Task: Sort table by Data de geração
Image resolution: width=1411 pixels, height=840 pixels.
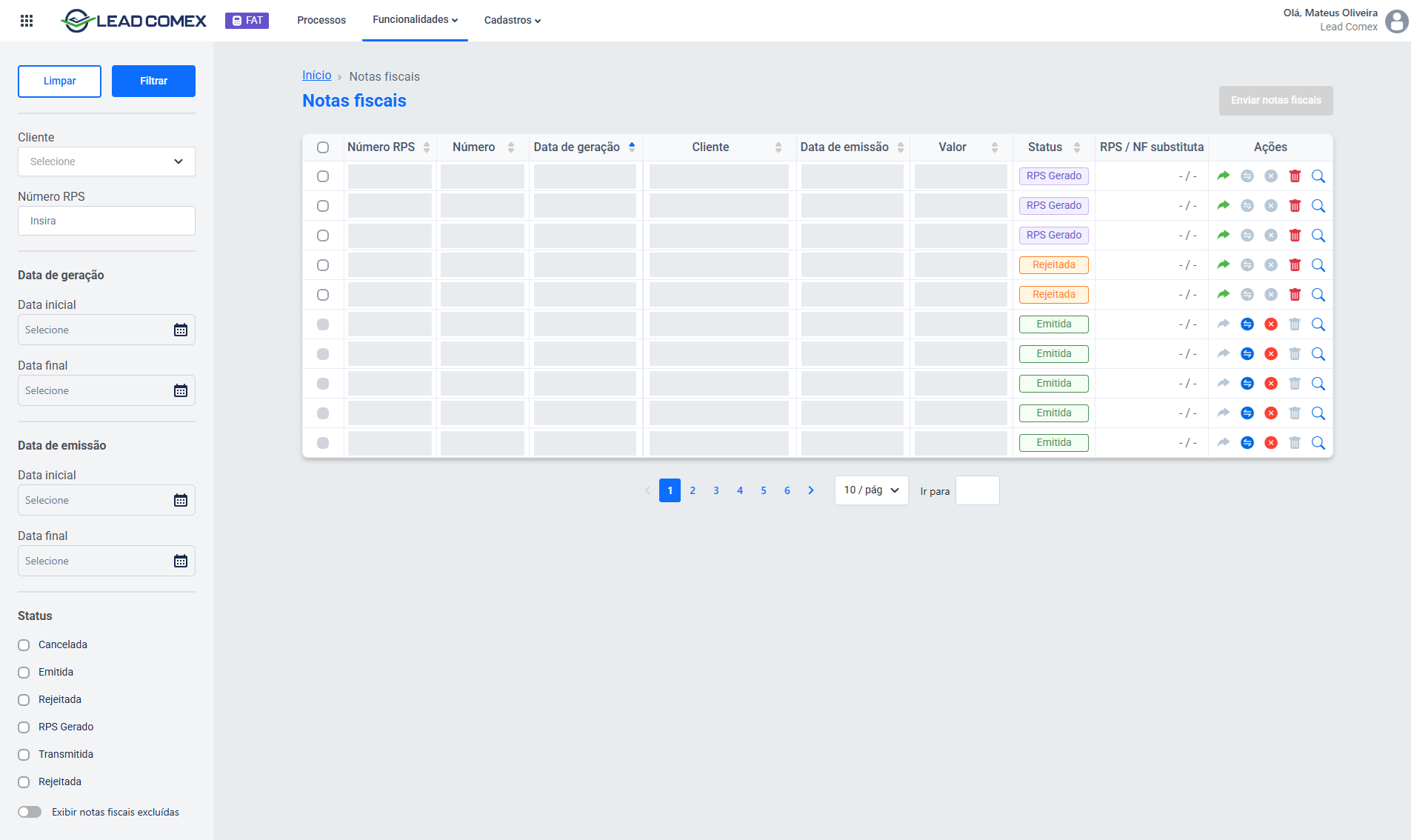Action: coord(632,147)
